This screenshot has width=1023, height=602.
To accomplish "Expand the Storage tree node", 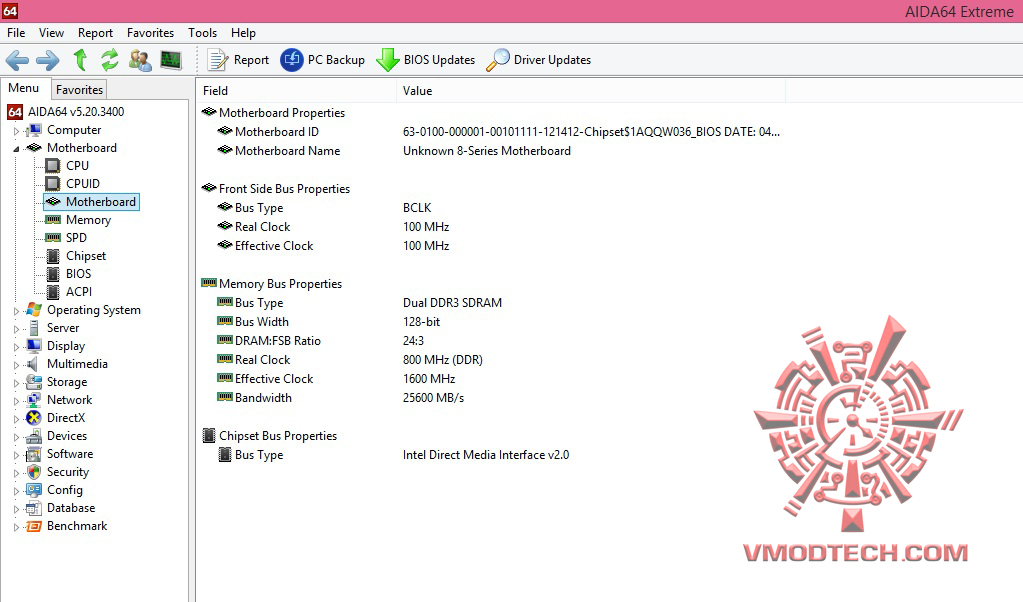I will coord(16,383).
